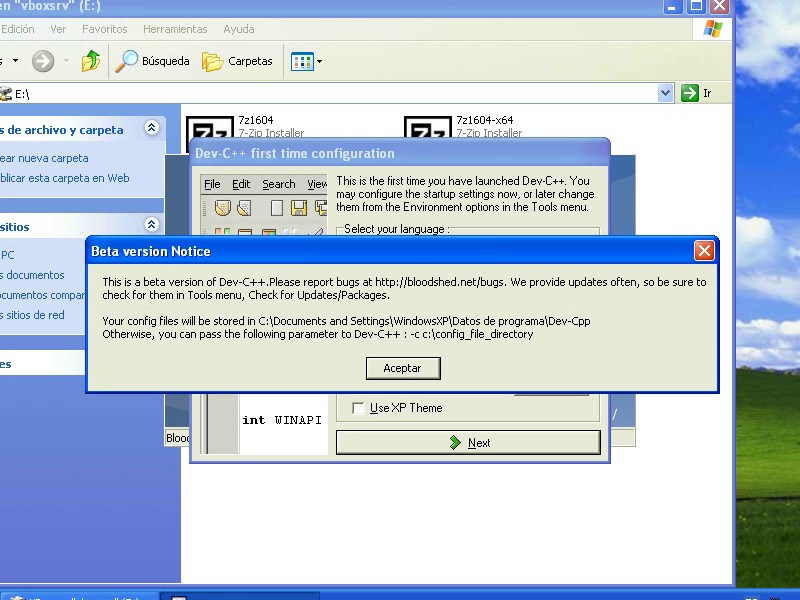The height and width of the screenshot is (600, 800).
Task: Open the Favoritos menu in Explorer
Action: (105, 29)
